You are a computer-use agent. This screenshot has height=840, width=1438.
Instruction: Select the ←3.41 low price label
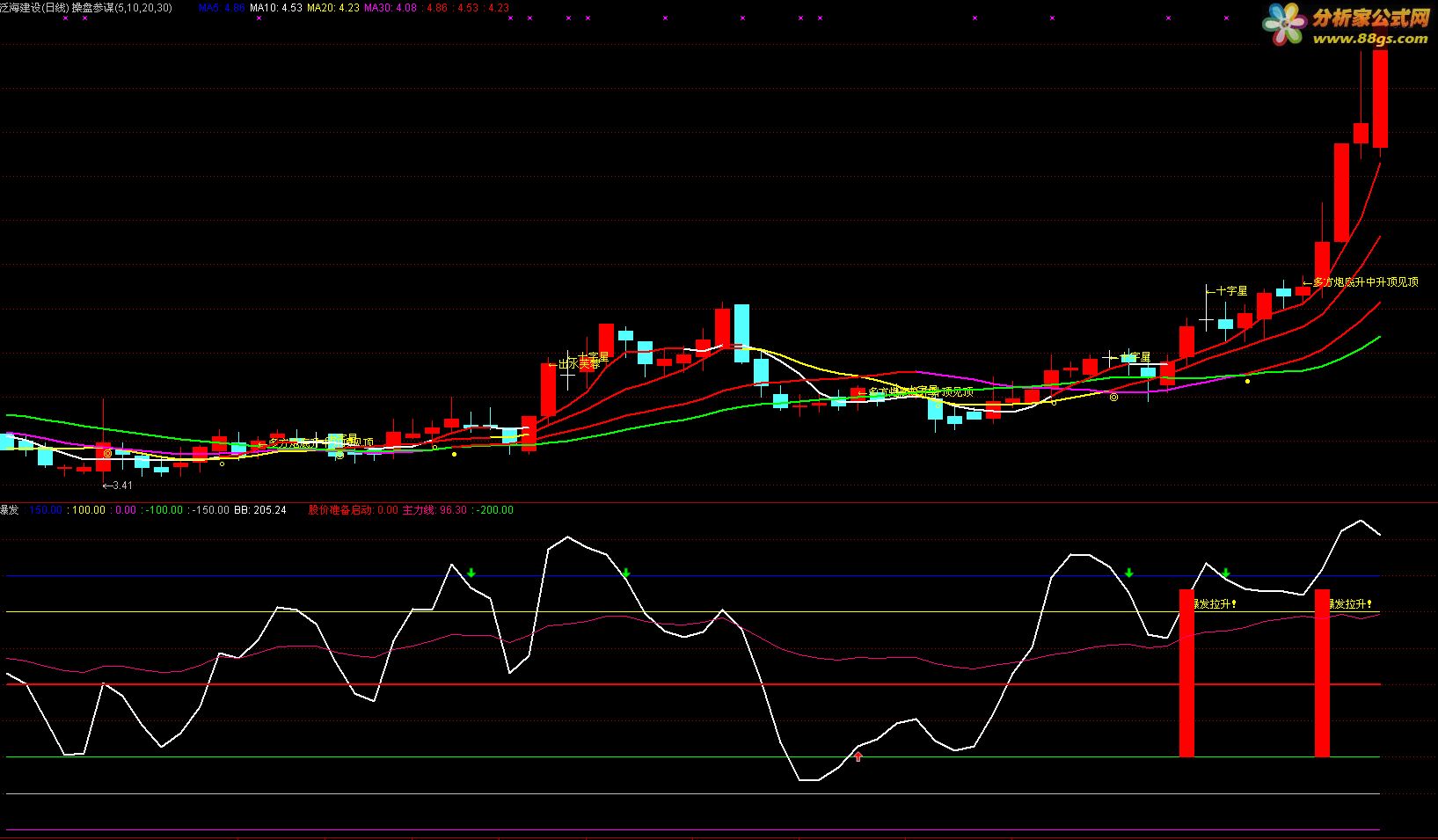117,486
